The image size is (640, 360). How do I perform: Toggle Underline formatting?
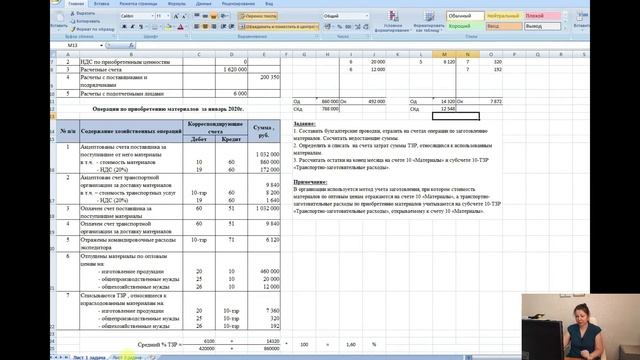point(141,27)
